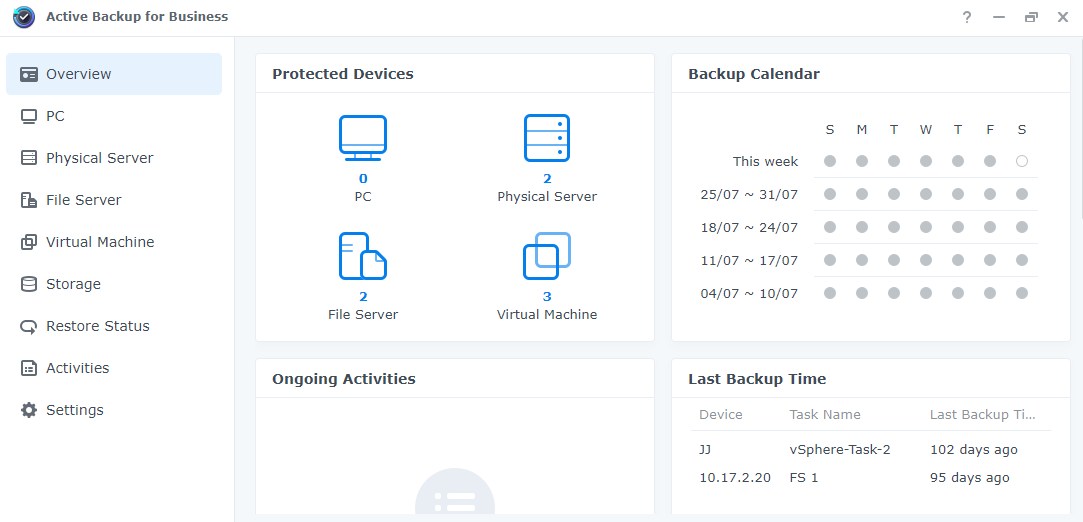The height and width of the screenshot is (522, 1083).
Task: Click the Protected Devices panel title
Action: [x=343, y=74]
